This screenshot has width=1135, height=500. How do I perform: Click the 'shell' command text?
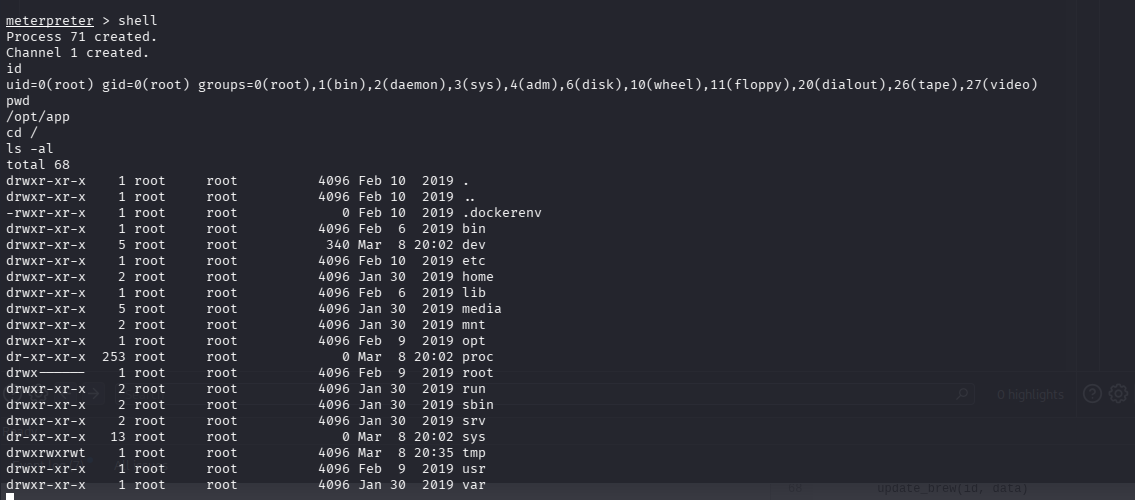tap(138, 21)
